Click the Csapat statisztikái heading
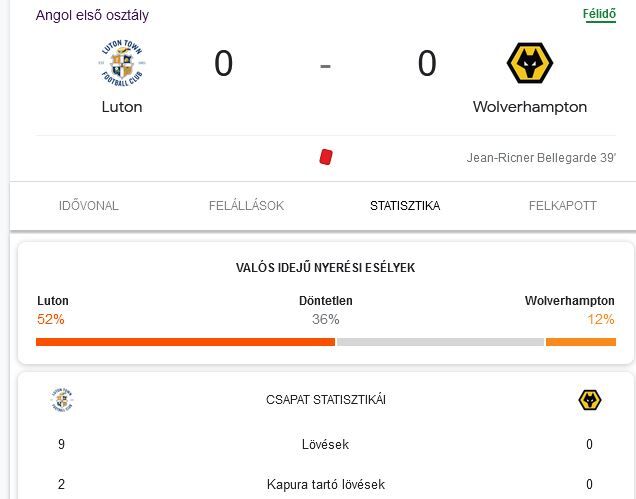 [x=326, y=400]
